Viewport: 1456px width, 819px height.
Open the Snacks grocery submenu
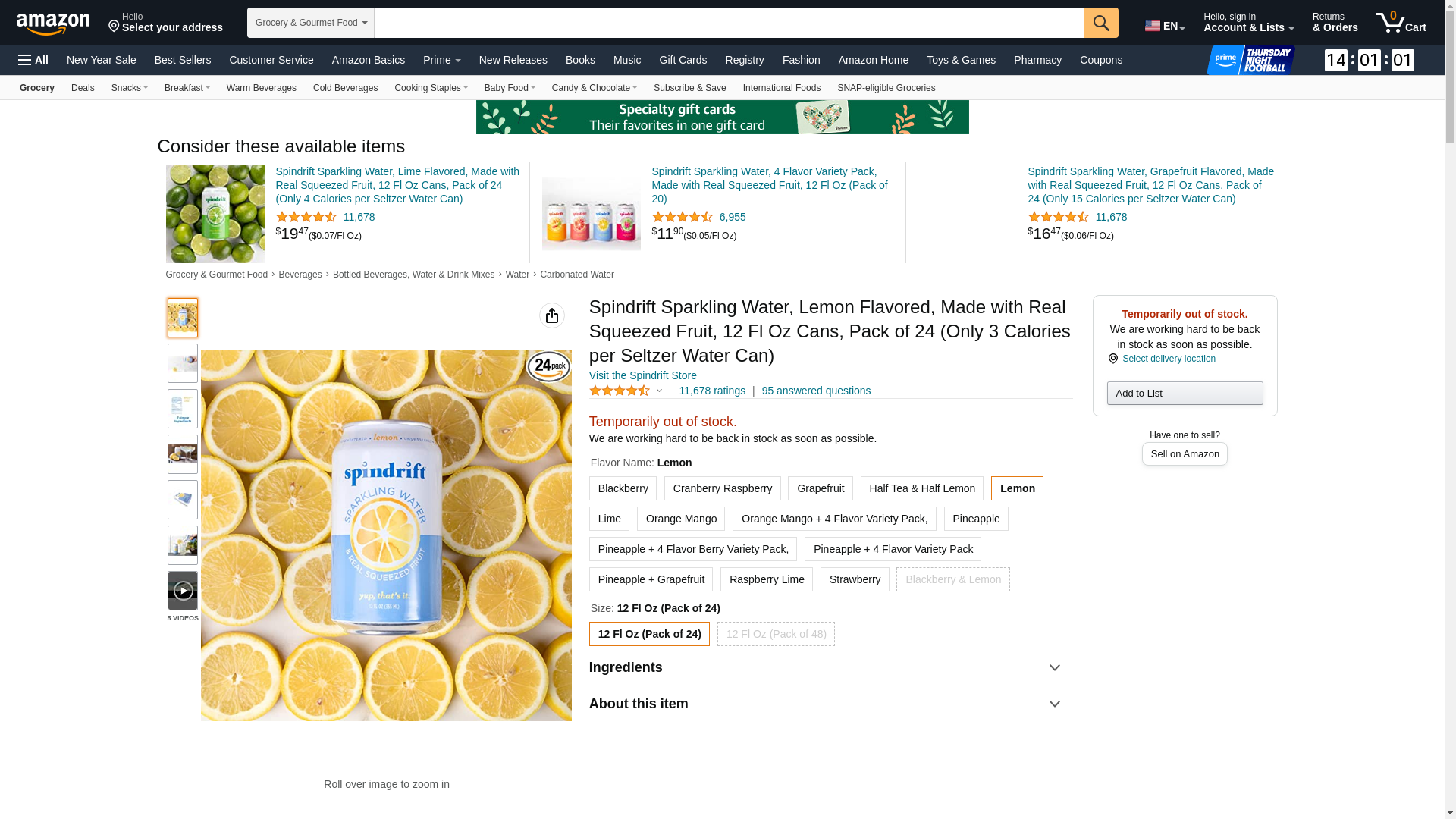130,88
